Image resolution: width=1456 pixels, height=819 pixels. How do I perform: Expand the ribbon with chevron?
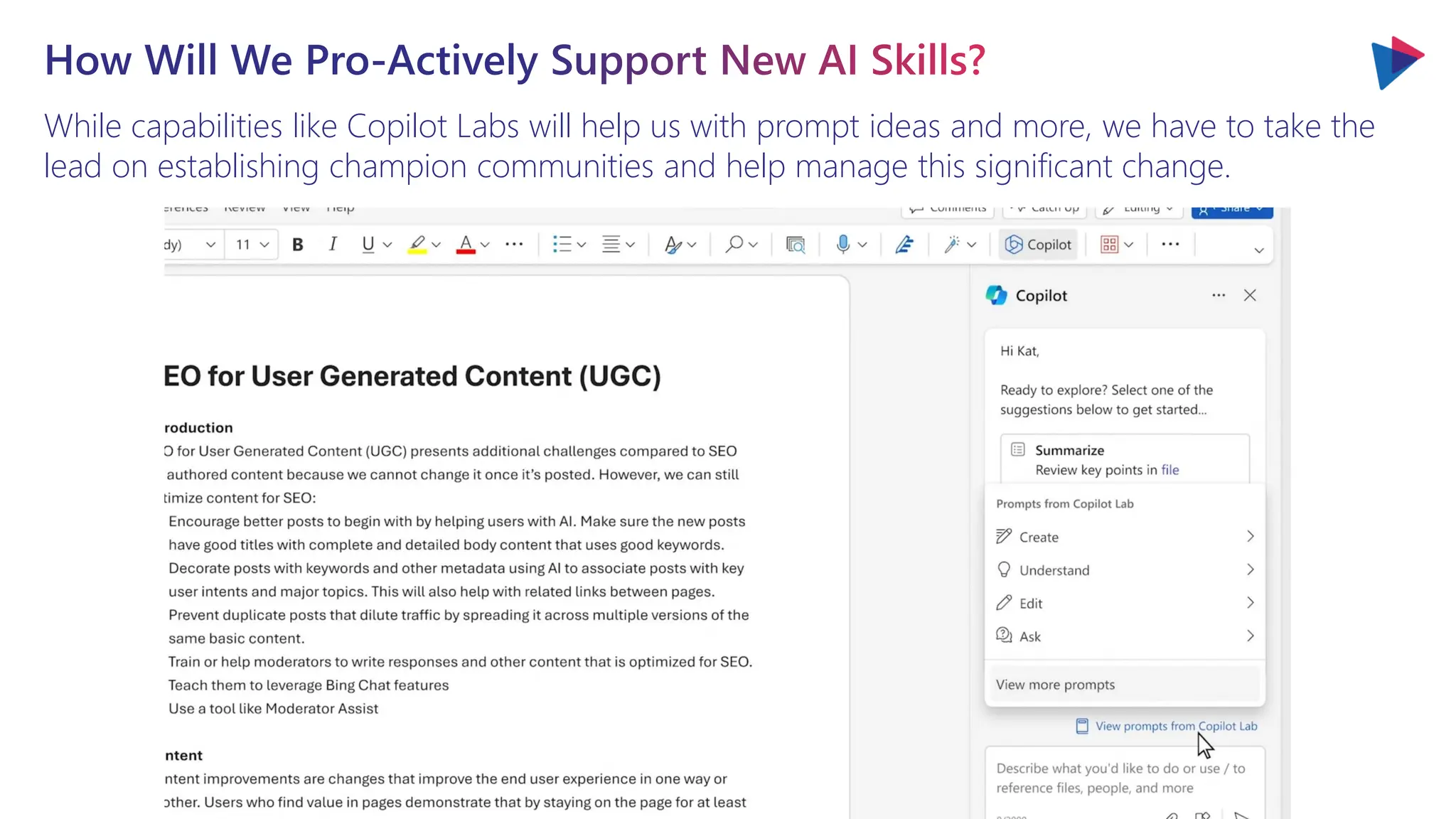coord(1259,250)
